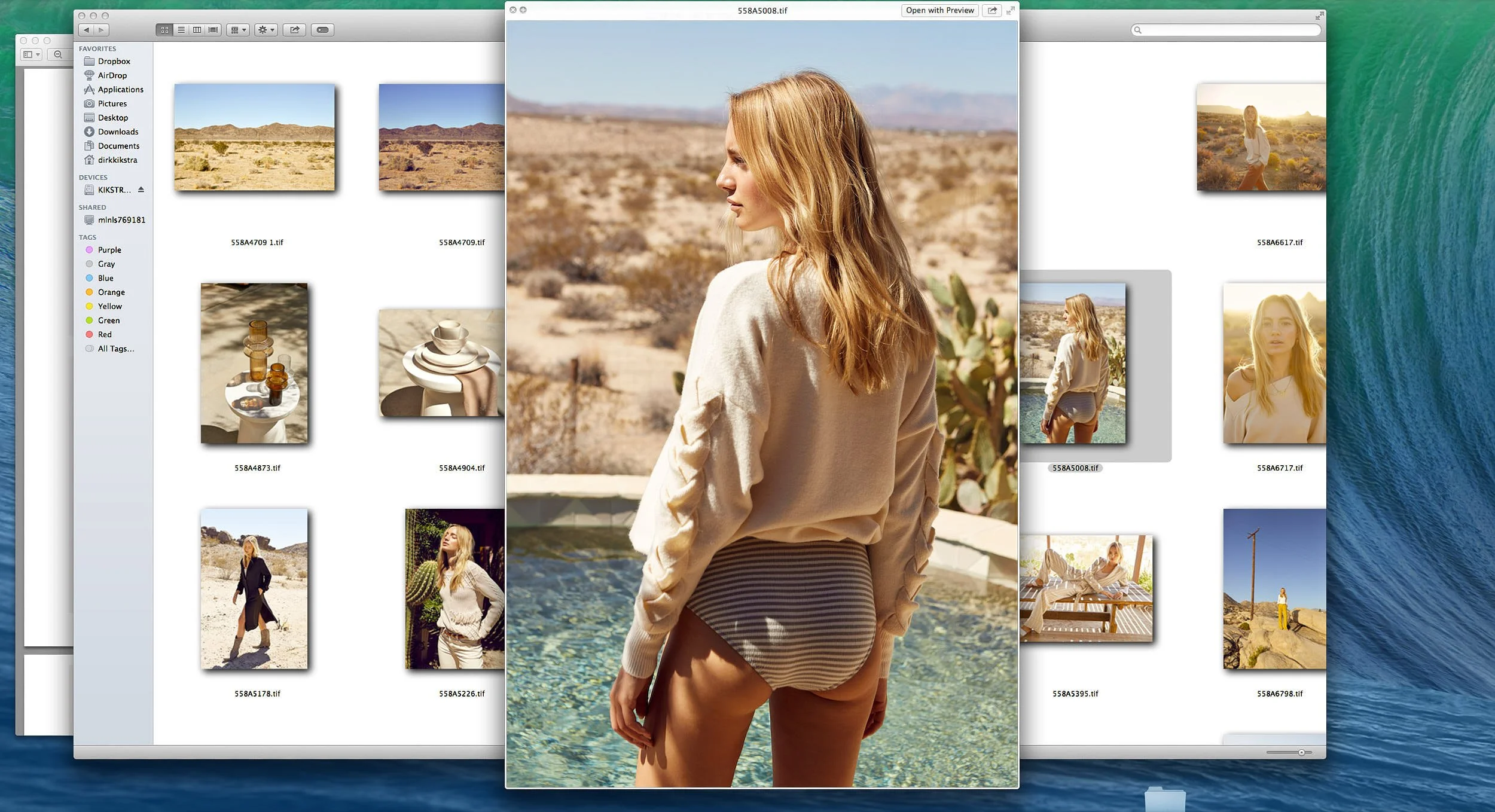Image resolution: width=1495 pixels, height=812 pixels.
Task: Select the Red tag in the sidebar
Action: [105, 334]
